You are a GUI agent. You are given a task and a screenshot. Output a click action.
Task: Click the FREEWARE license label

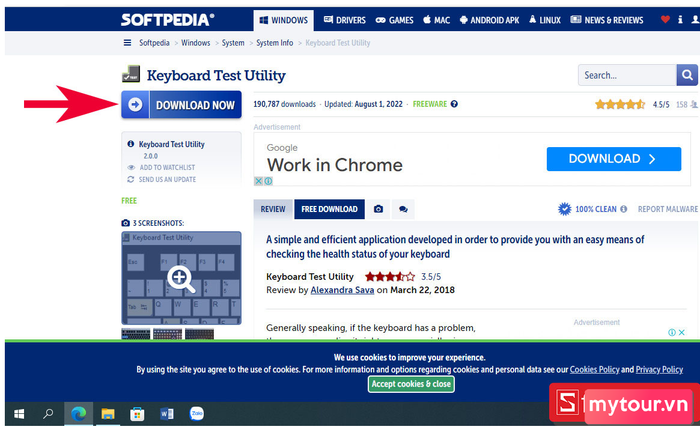coord(429,104)
